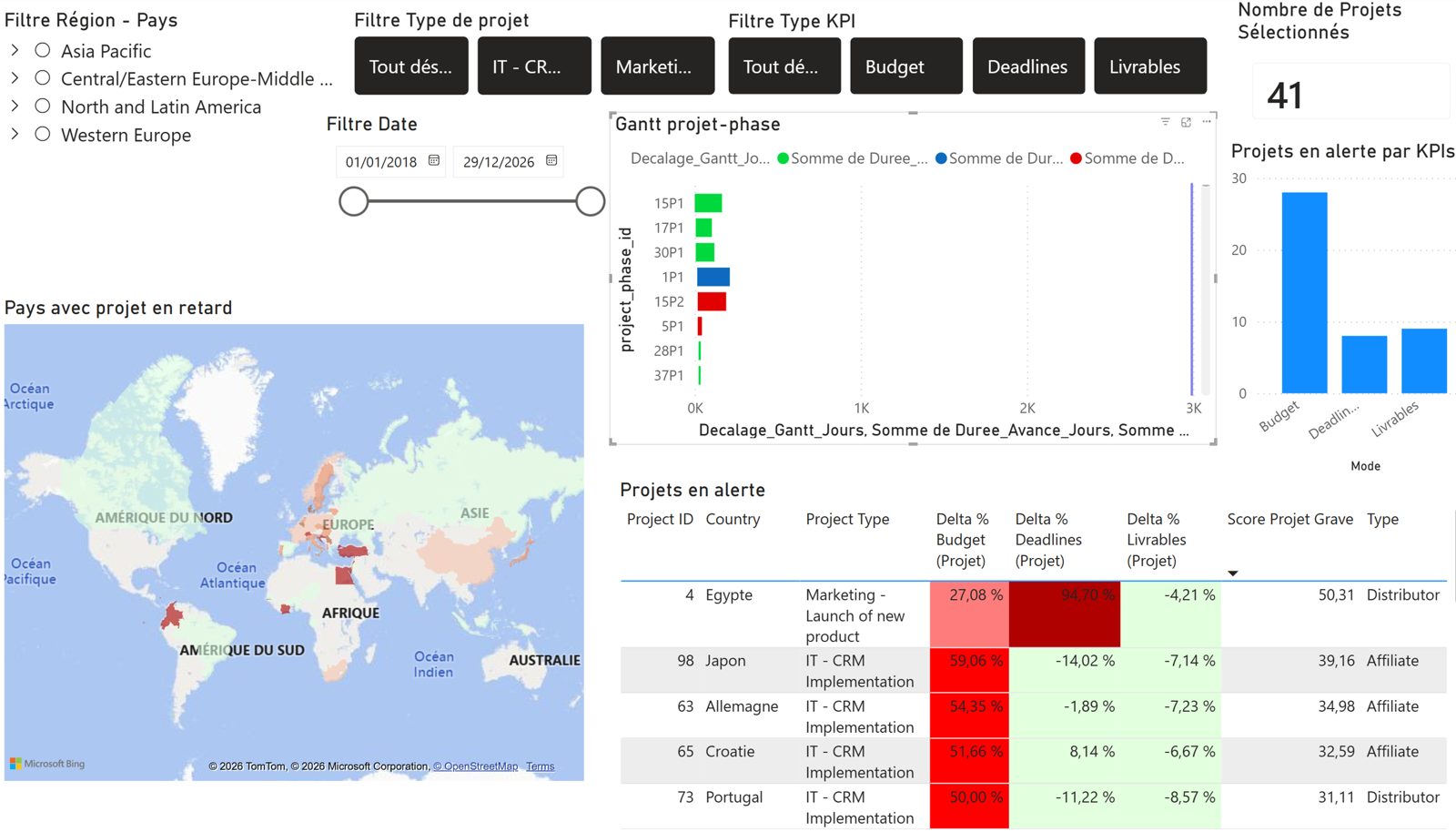Expand the Asia Pacific region node
Screen dimensions: 1456x832
pyautogui.click(x=15, y=51)
